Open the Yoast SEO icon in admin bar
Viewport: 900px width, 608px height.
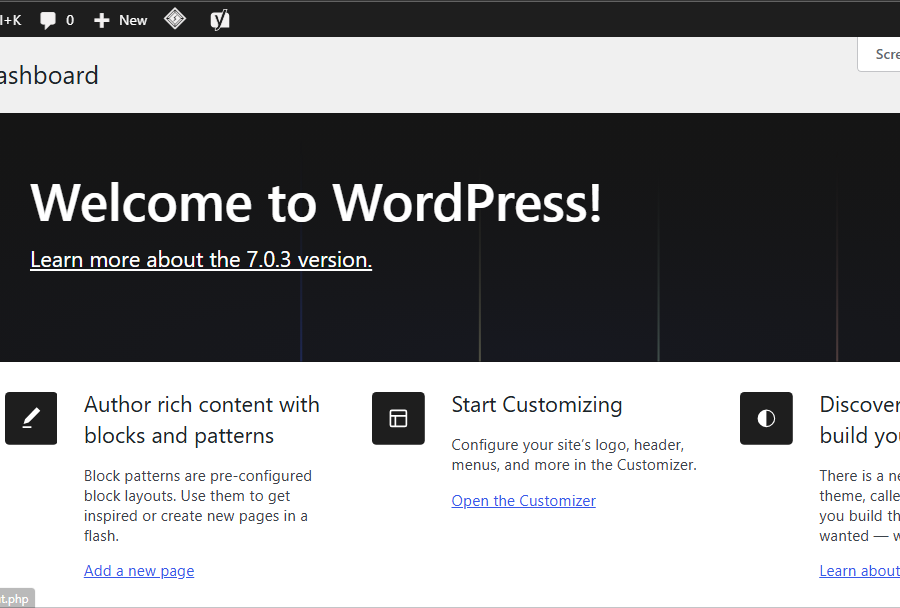[x=219, y=20]
